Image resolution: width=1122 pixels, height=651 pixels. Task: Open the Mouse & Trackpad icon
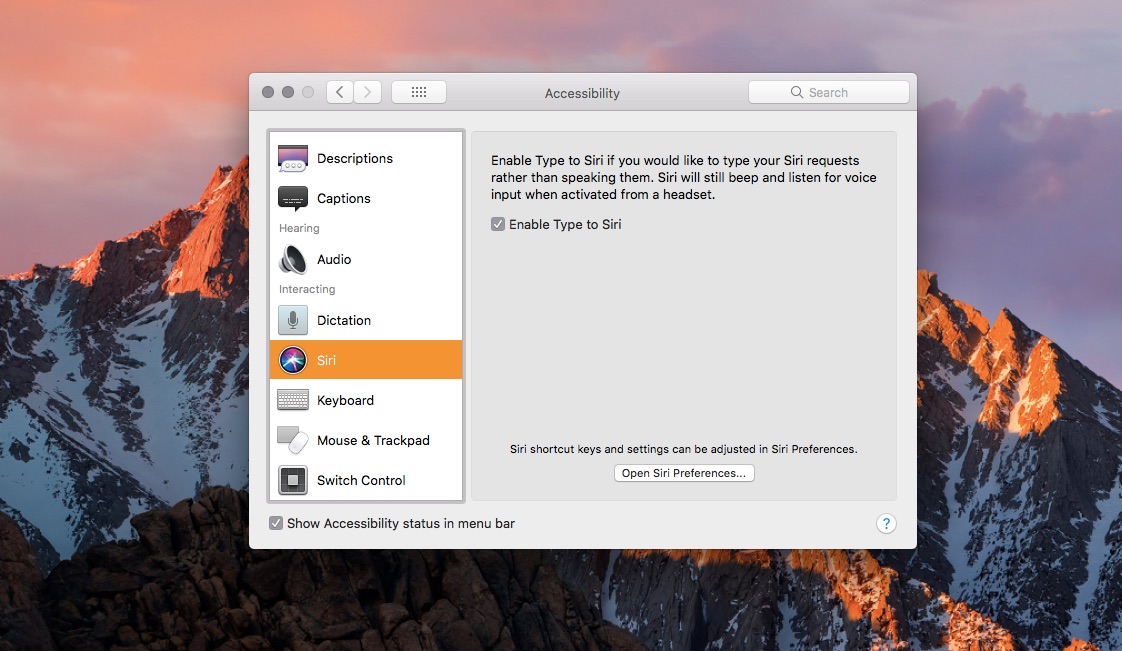pos(293,440)
